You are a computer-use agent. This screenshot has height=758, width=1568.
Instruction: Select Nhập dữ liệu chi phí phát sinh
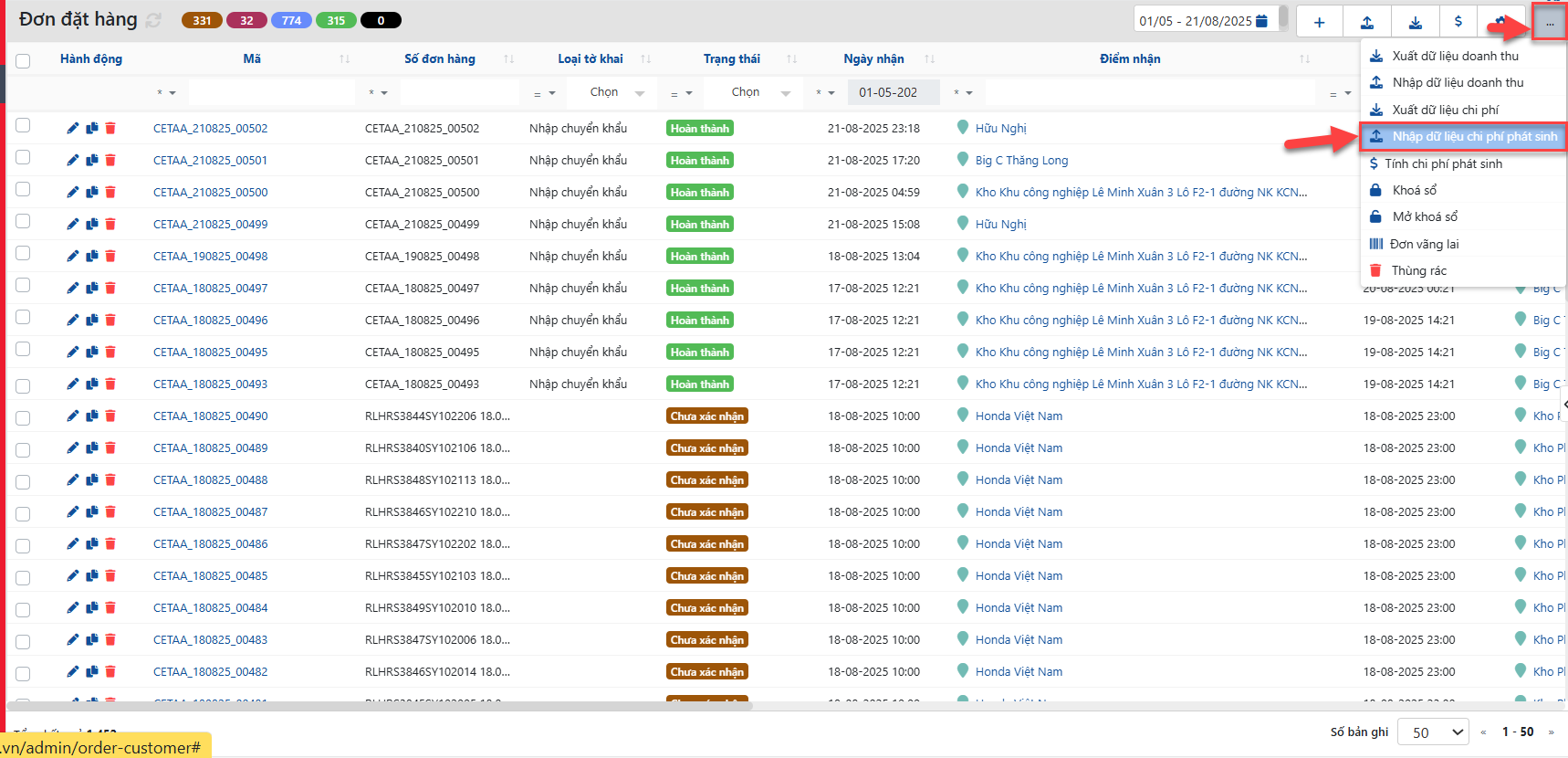tap(1463, 136)
